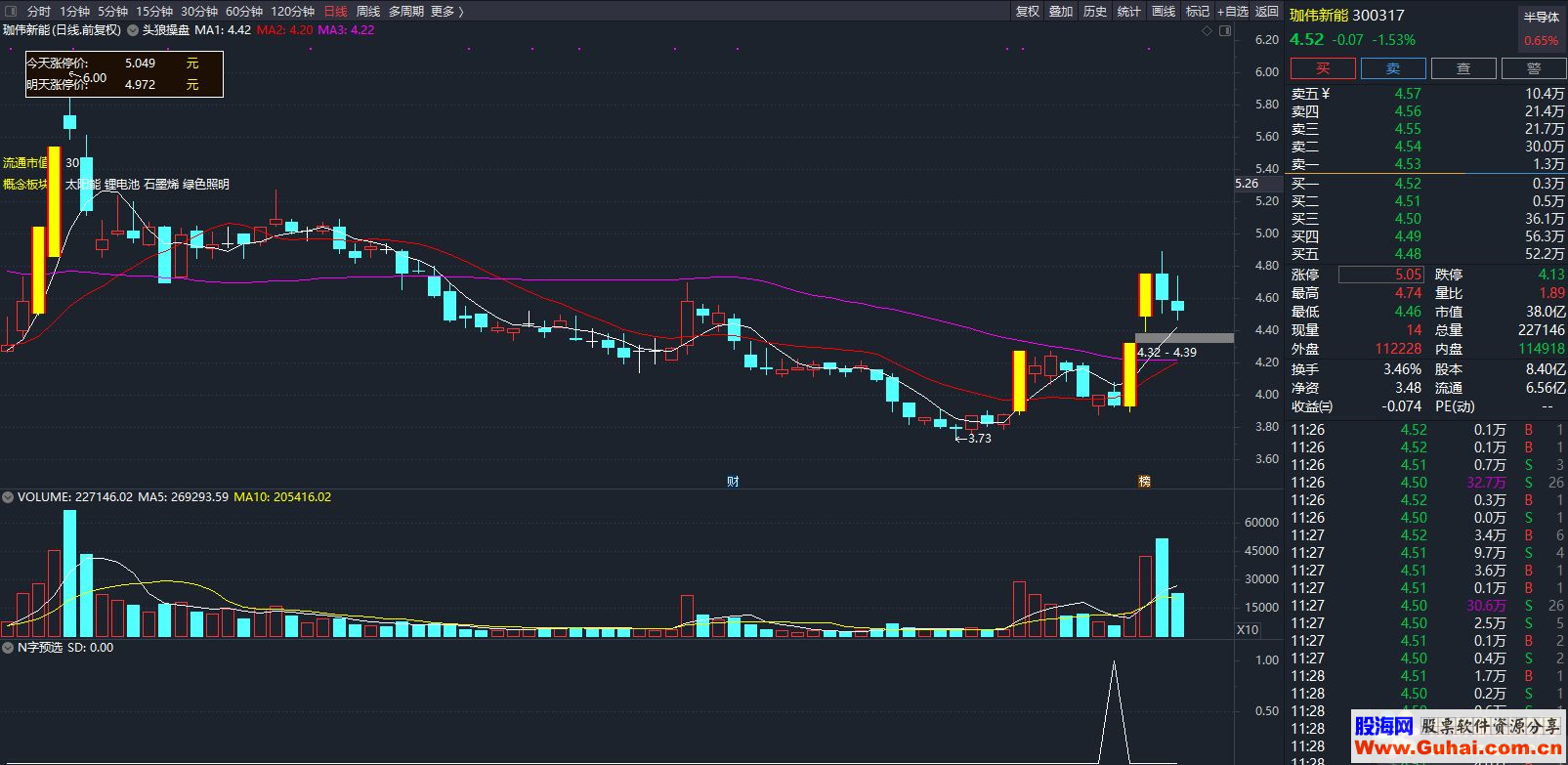Select the 60分钟 period tab
The image size is (1568, 765).
coord(244,11)
